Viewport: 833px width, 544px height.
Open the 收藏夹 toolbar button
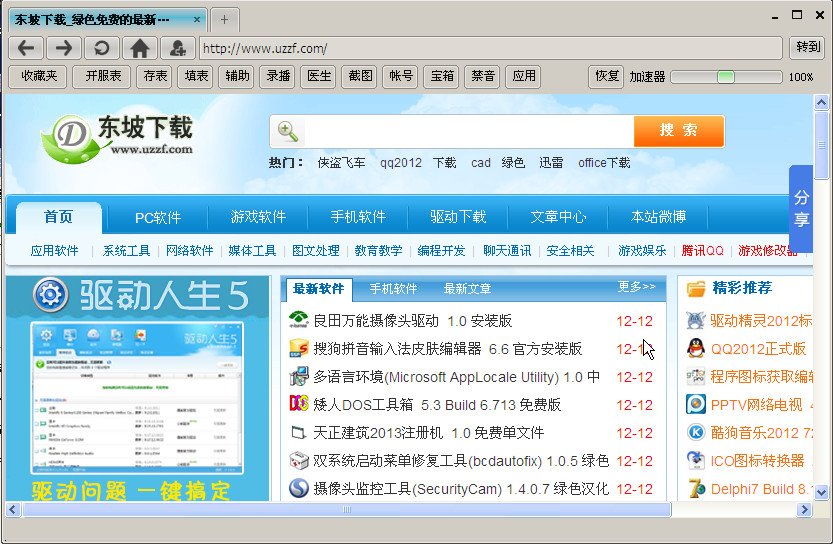[x=38, y=76]
